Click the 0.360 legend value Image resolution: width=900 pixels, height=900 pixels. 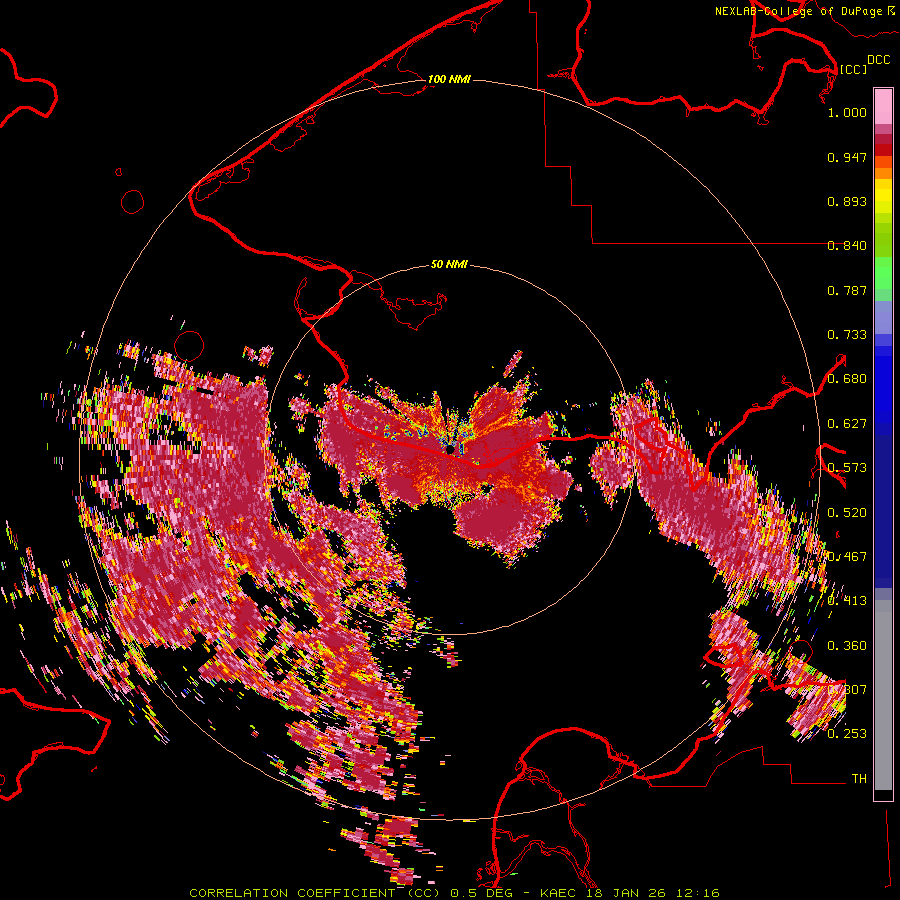point(847,646)
